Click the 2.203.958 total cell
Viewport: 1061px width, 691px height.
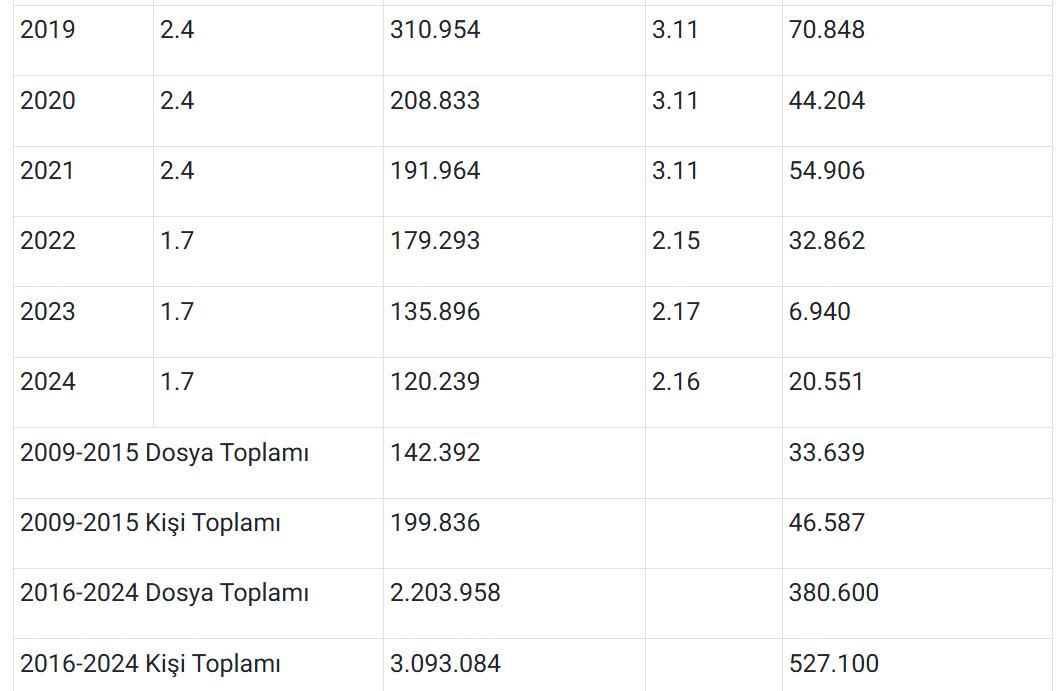click(445, 593)
